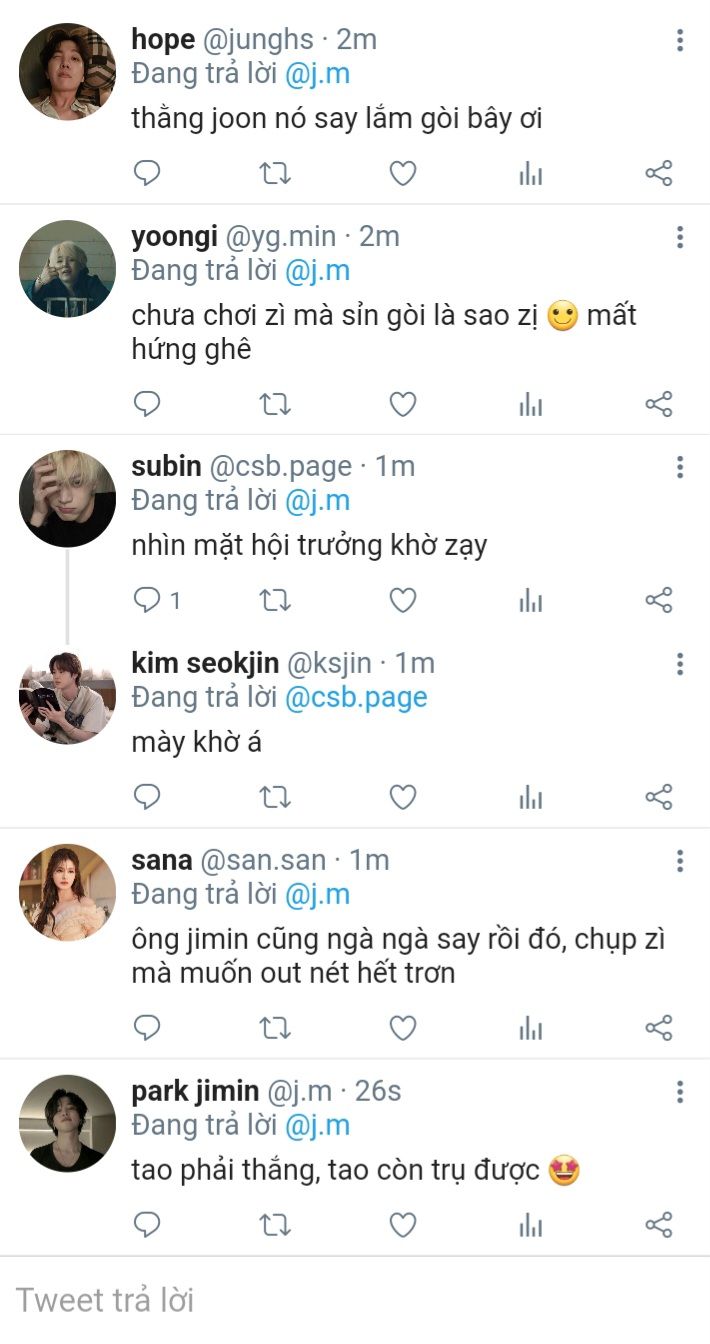Share kim seokjin's reply

[658, 797]
